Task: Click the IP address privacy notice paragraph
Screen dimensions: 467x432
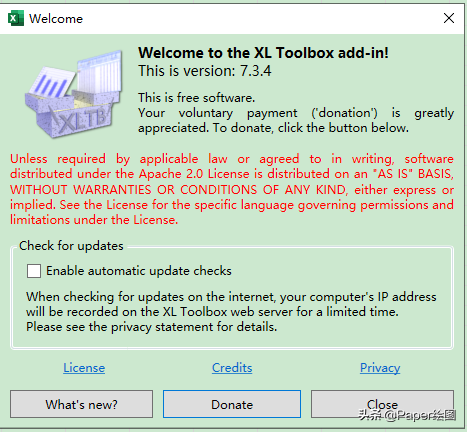Action: click(231, 312)
